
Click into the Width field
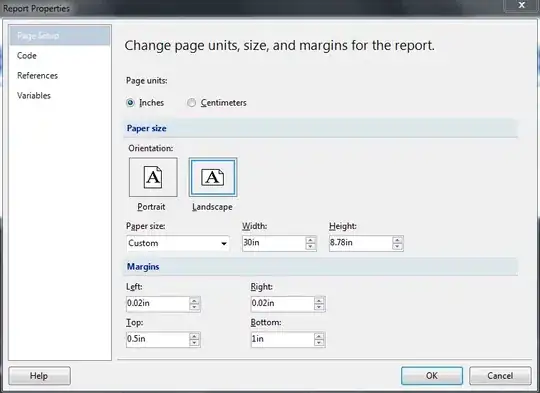274,243
